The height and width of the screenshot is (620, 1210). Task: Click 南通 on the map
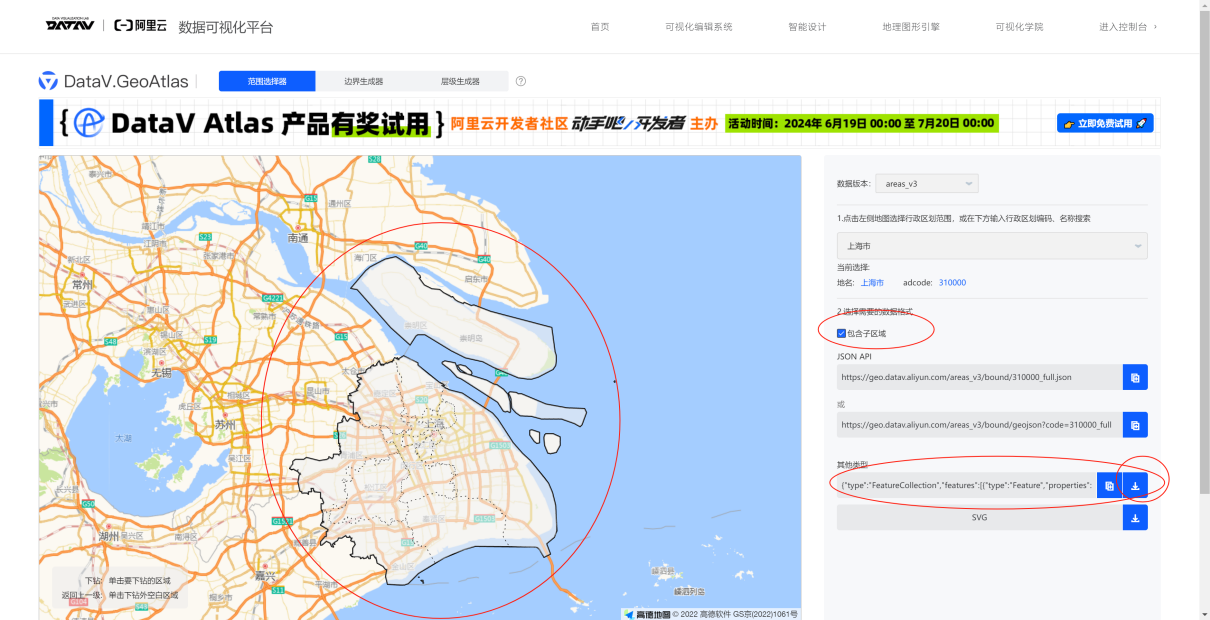(x=298, y=238)
